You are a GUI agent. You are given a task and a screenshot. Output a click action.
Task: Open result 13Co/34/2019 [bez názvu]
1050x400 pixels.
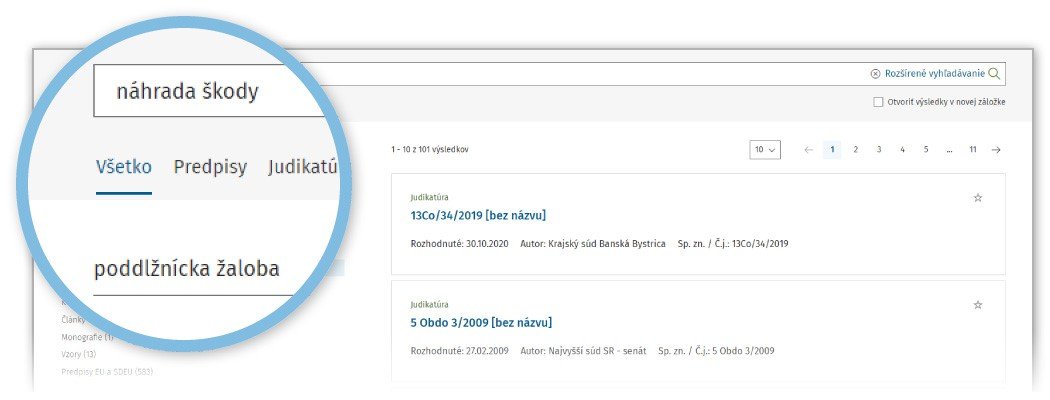pyautogui.click(x=478, y=216)
